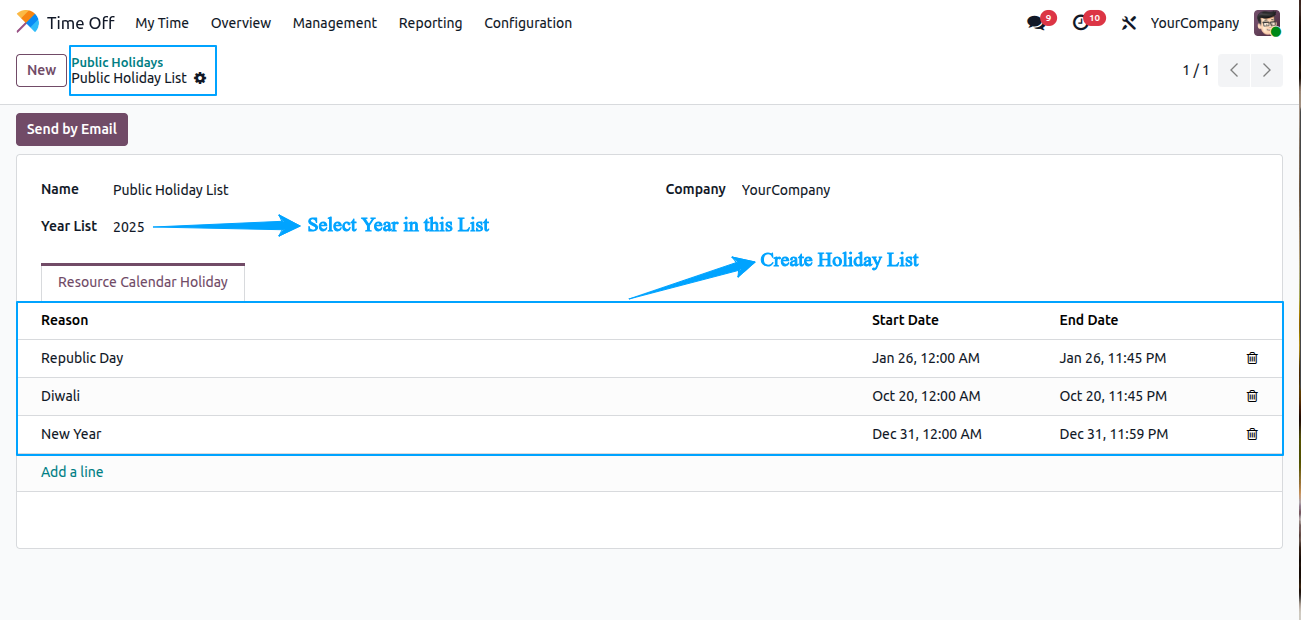Open the Management menu
This screenshot has width=1301, height=620.
click(335, 23)
